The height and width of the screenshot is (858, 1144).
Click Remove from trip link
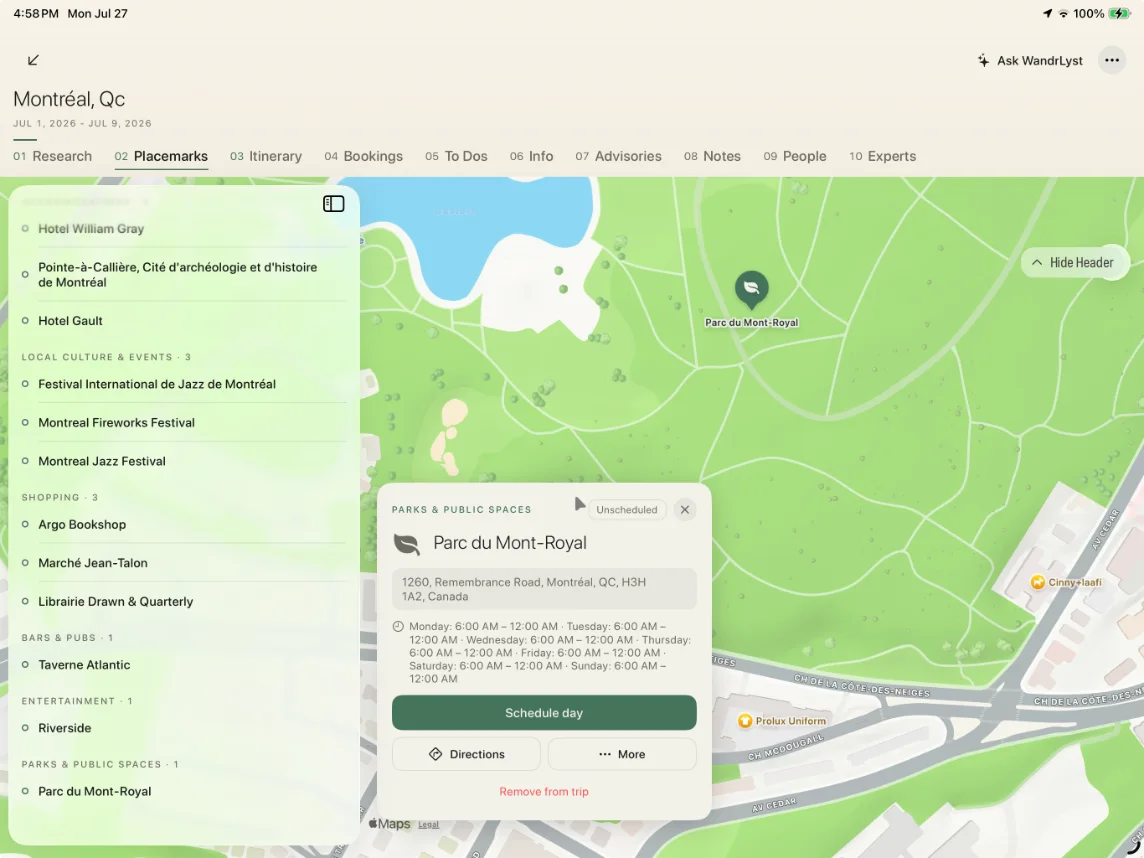[x=544, y=792]
